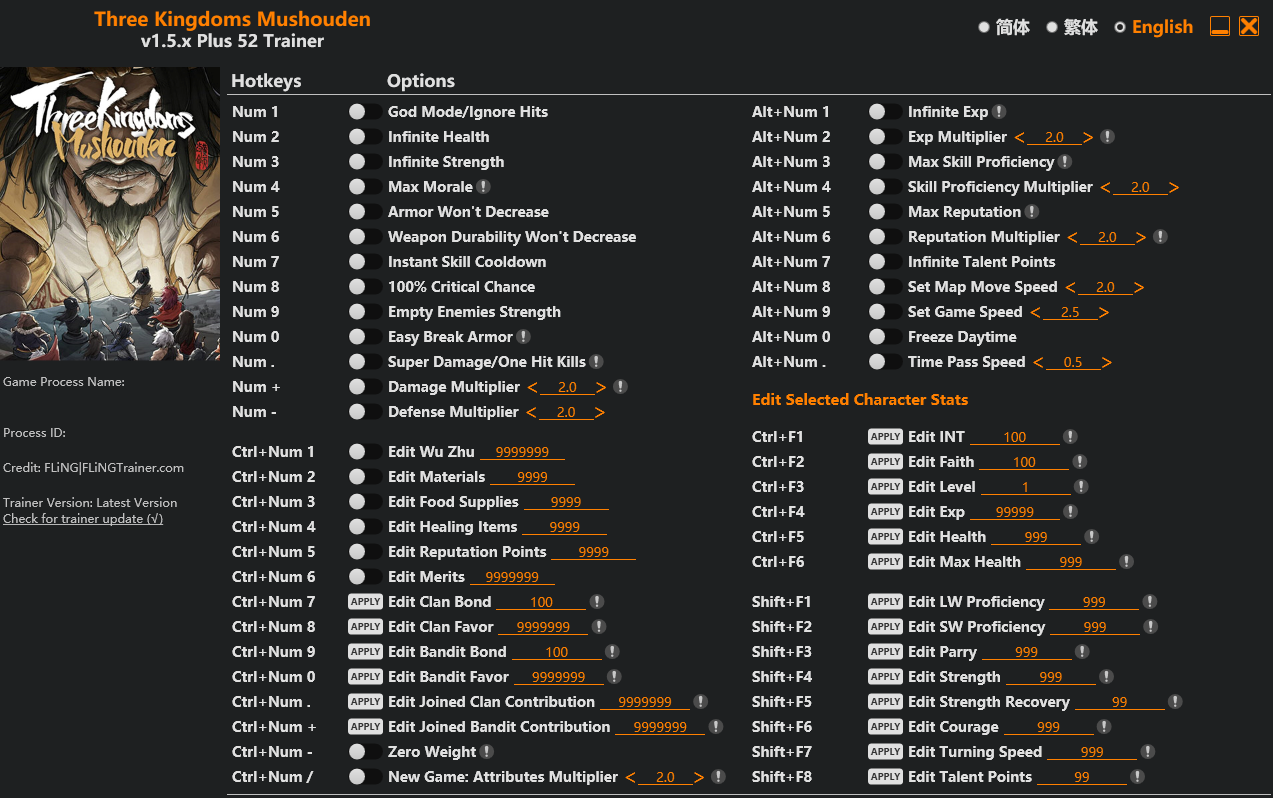
Task: Click info icon next to Edit Strength Recovery
Action: (1176, 702)
